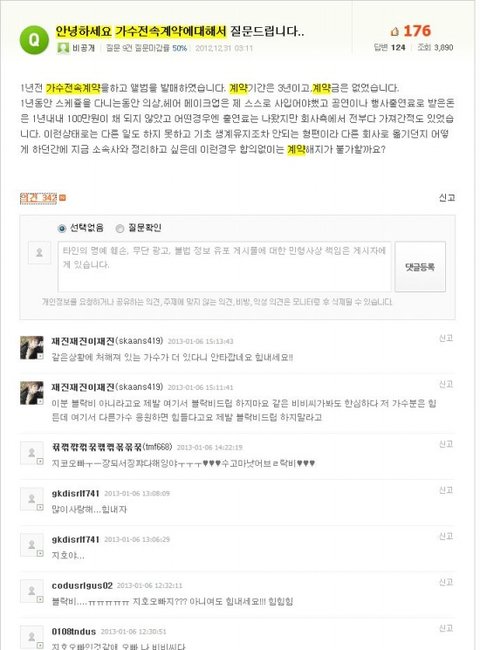
Task: Click the 댓글등록 submit button
Action: 420,267
